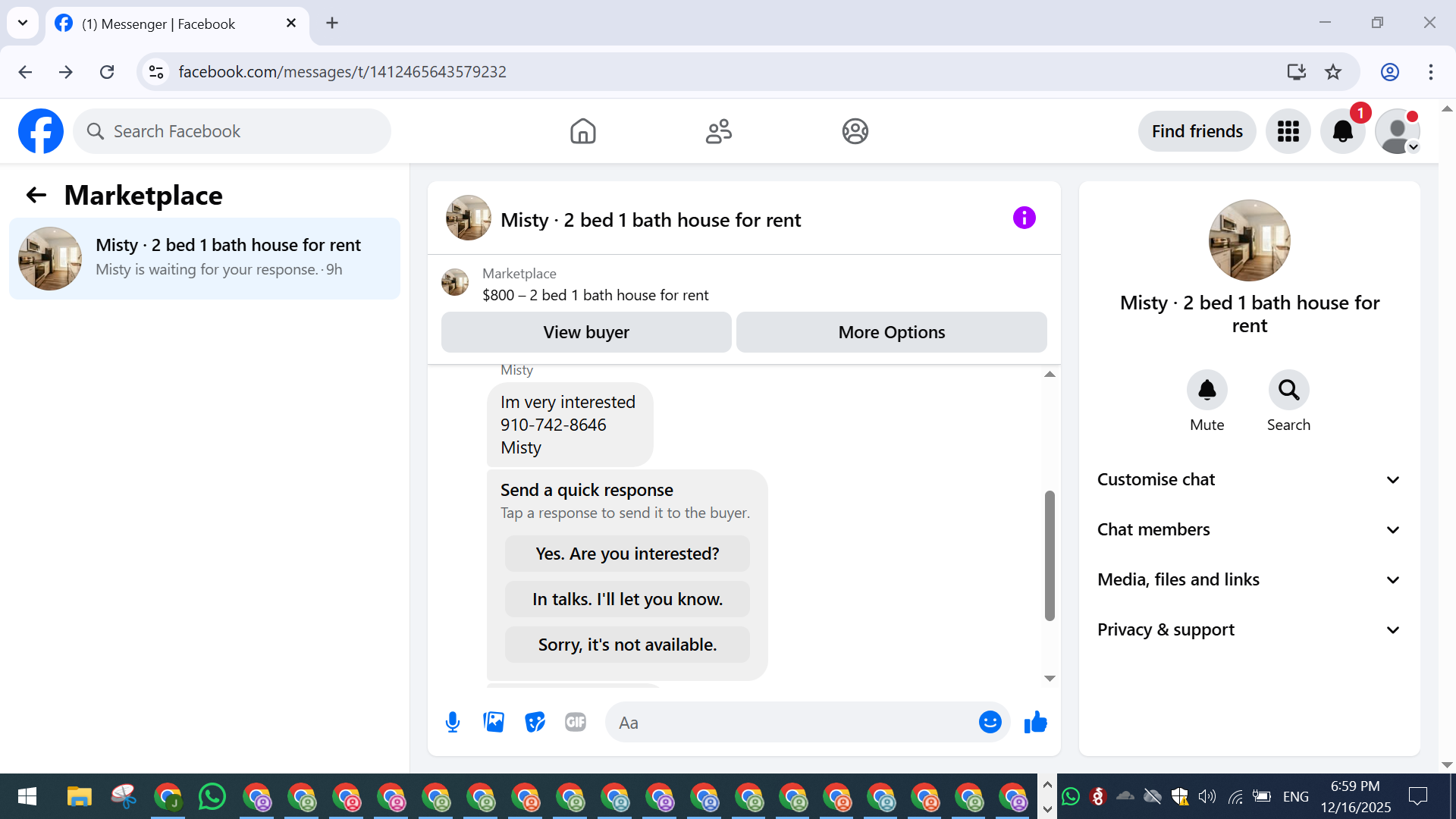Mute this conversation with bell icon
Viewport: 1456px width, 819px height.
pyautogui.click(x=1207, y=390)
